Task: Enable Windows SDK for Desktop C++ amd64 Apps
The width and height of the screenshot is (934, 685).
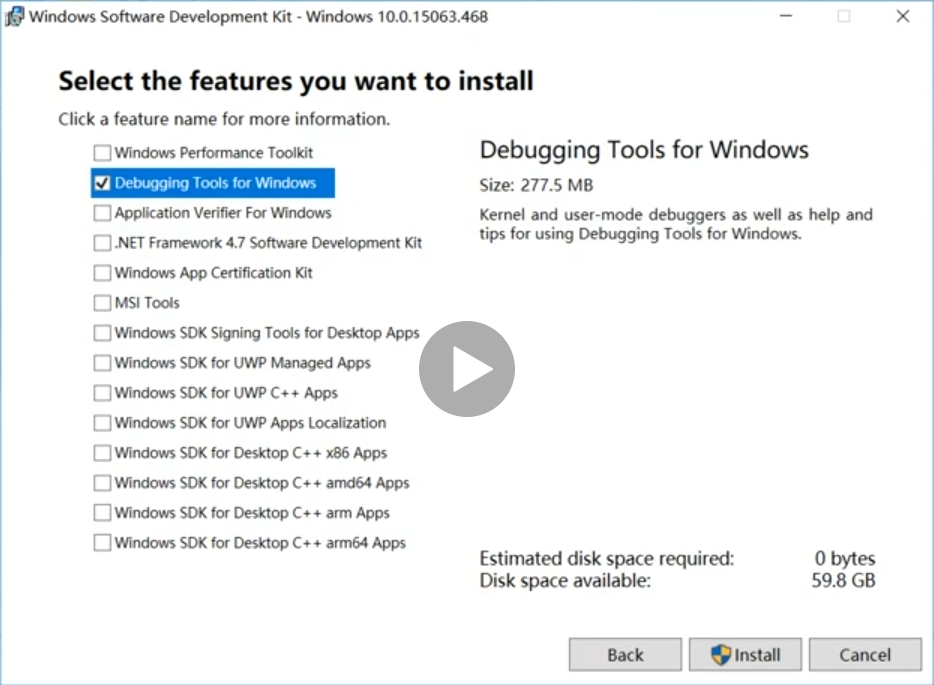Action: click(102, 483)
